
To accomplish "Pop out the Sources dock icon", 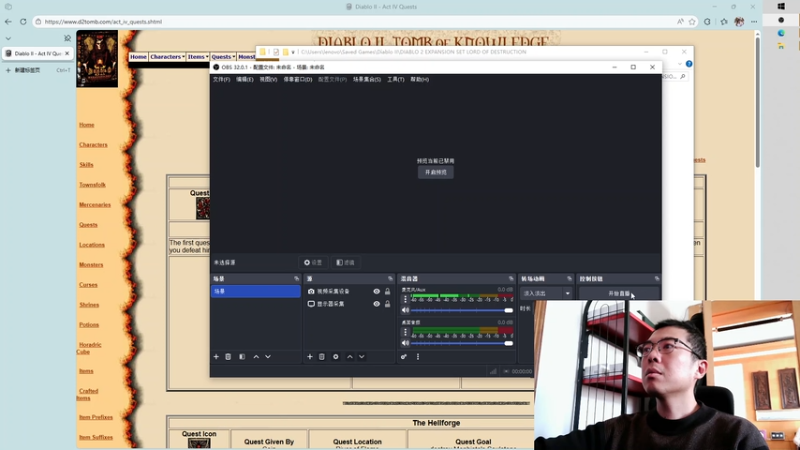I will point(390,279).
